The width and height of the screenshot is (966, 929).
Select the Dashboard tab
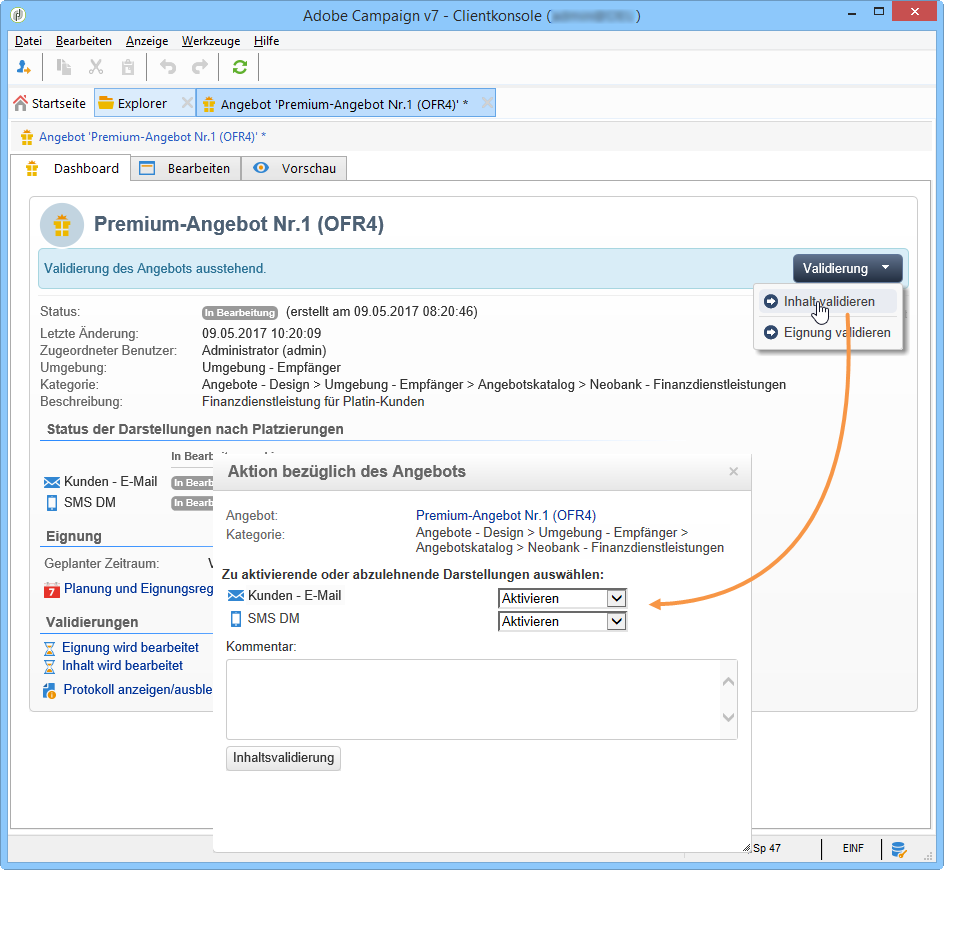[x=71, y=168]
